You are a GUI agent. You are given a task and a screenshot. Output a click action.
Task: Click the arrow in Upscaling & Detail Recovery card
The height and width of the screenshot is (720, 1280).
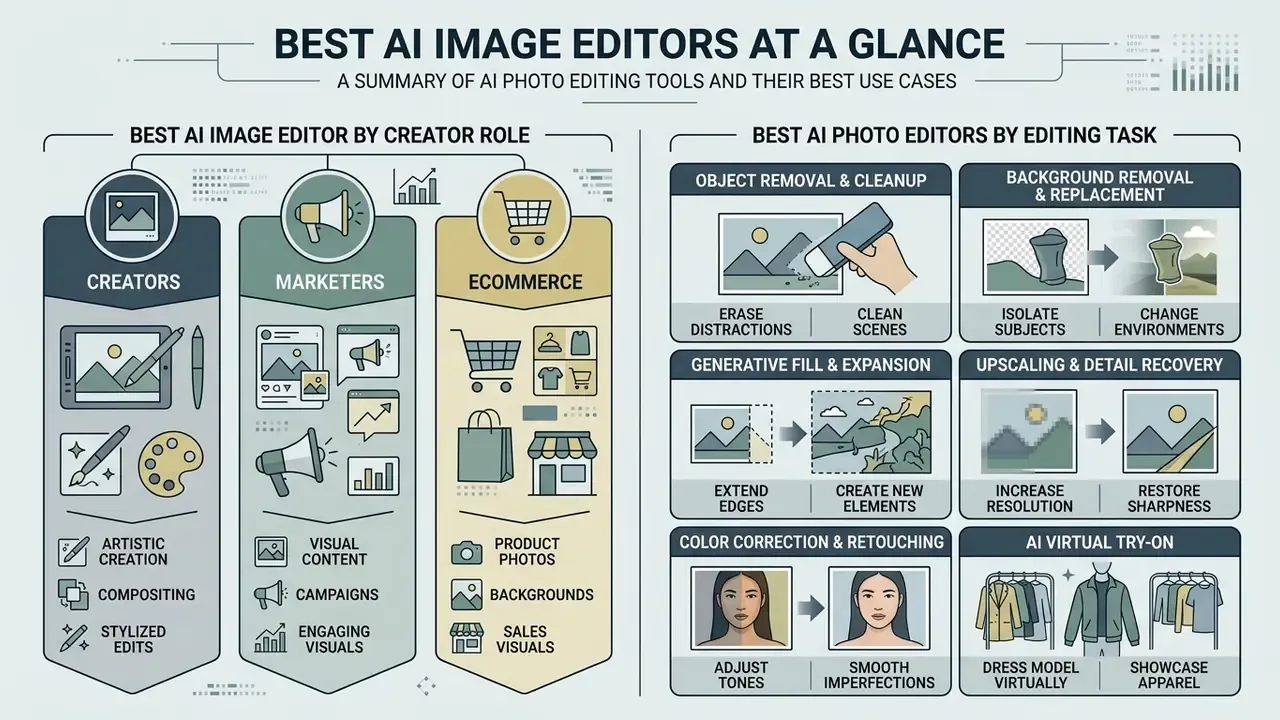(x=1102, y=432)
